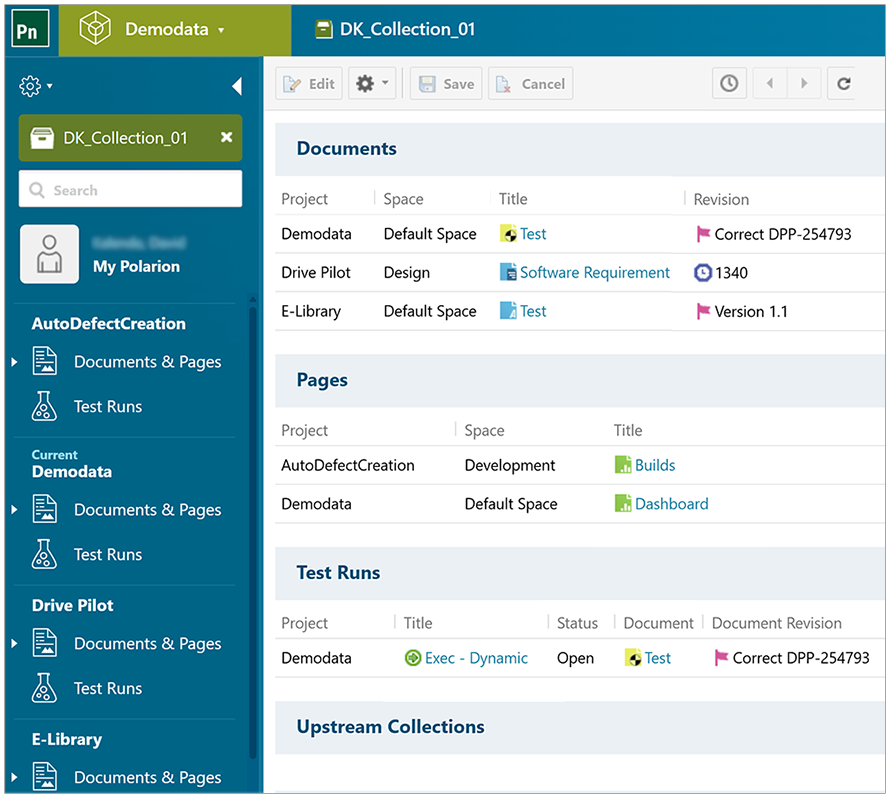Refresh the collection view
Viewport: 890px width, 798px height.
[x=843, y=83]
